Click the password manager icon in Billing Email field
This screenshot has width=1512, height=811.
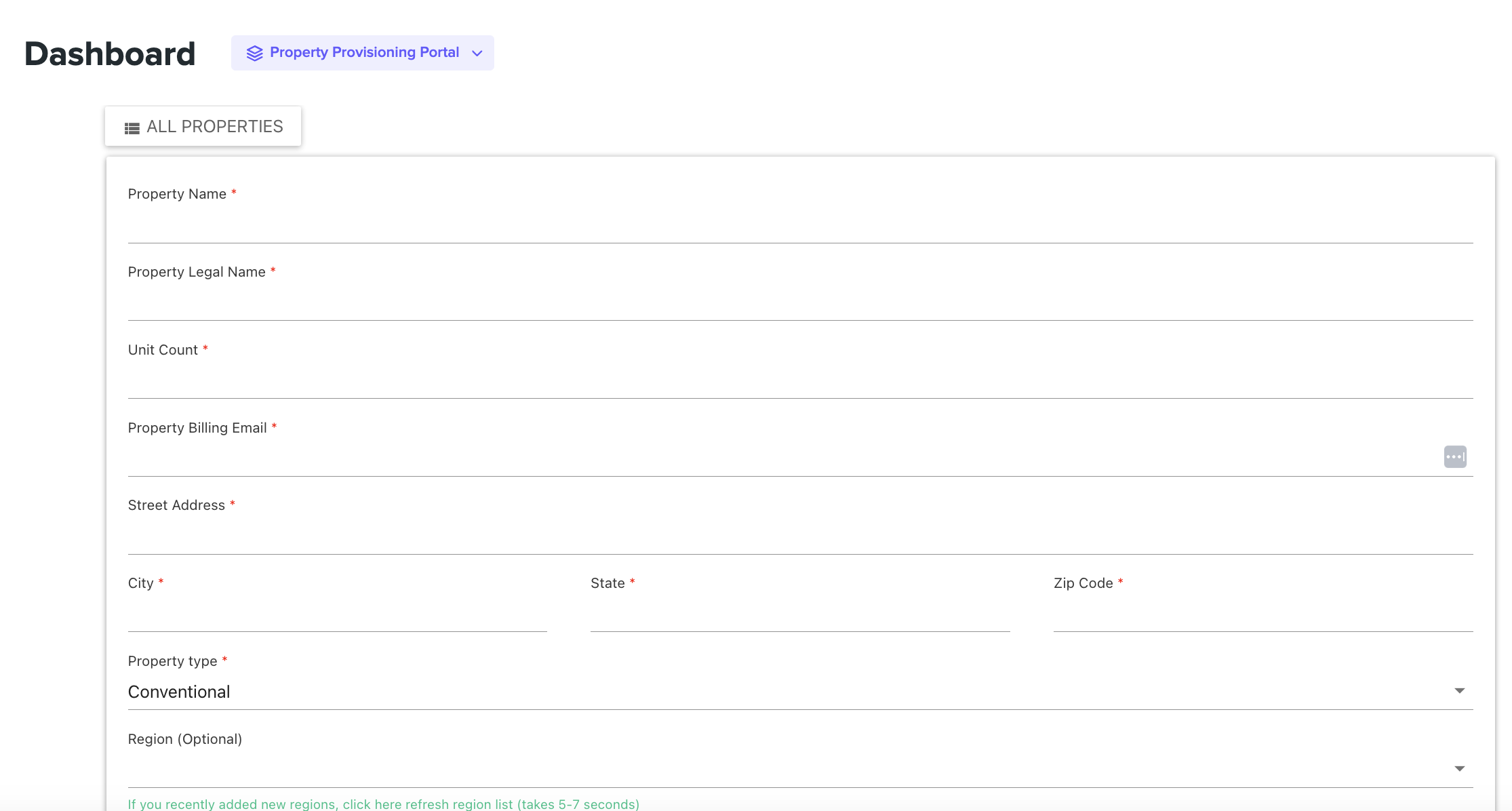(x=1455, y=456)
